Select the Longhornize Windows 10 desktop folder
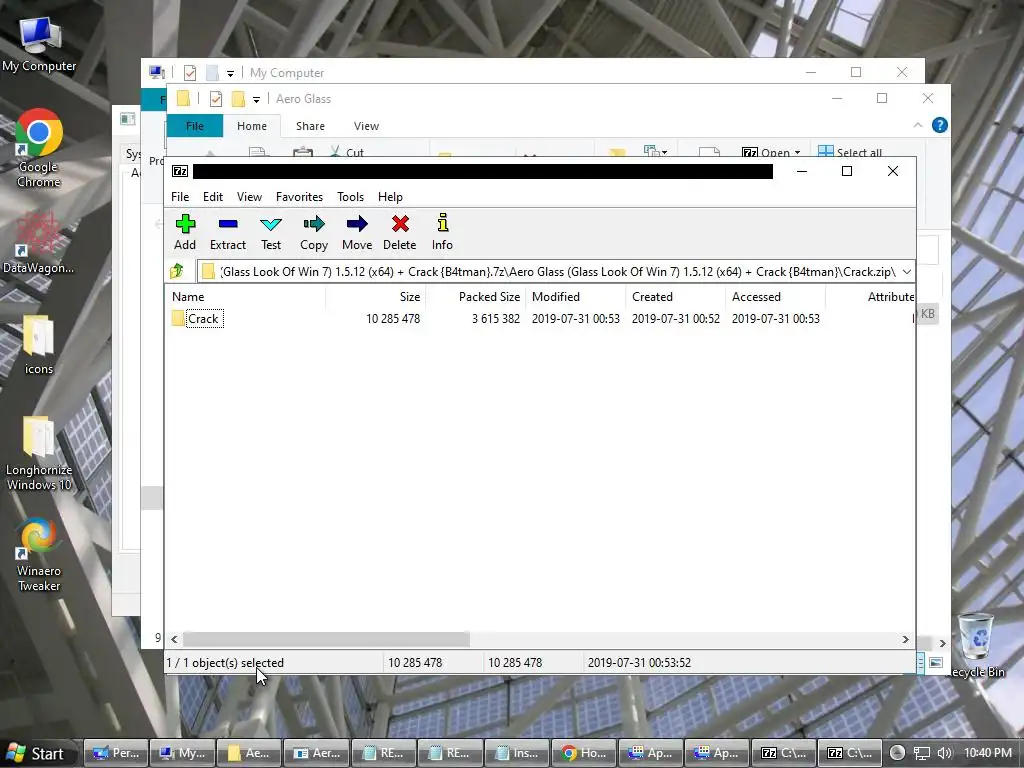The width and height of the screenshot is (1024, 768). pyautogui.click(x=39, y=453)
